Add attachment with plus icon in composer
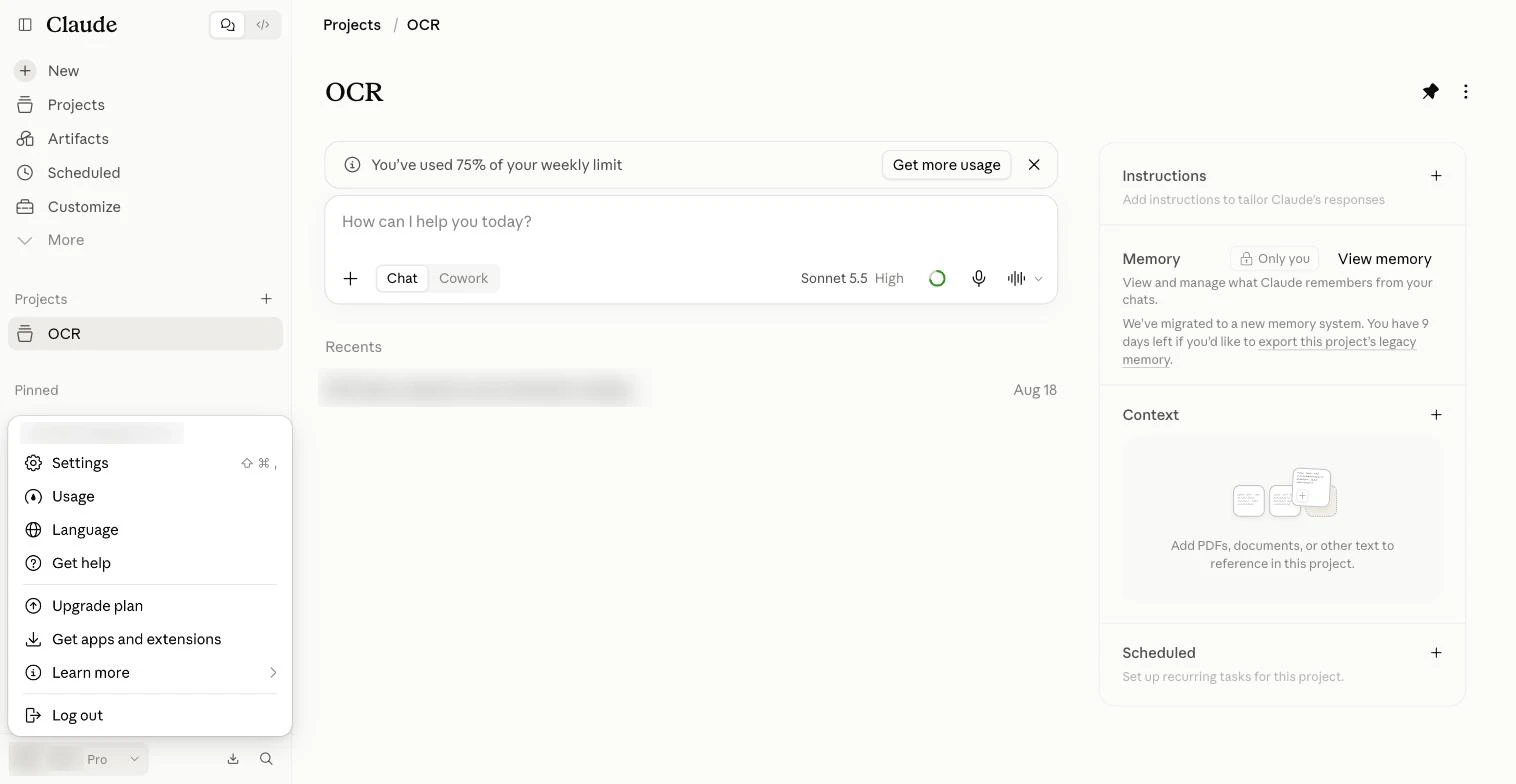 (351, 279)
